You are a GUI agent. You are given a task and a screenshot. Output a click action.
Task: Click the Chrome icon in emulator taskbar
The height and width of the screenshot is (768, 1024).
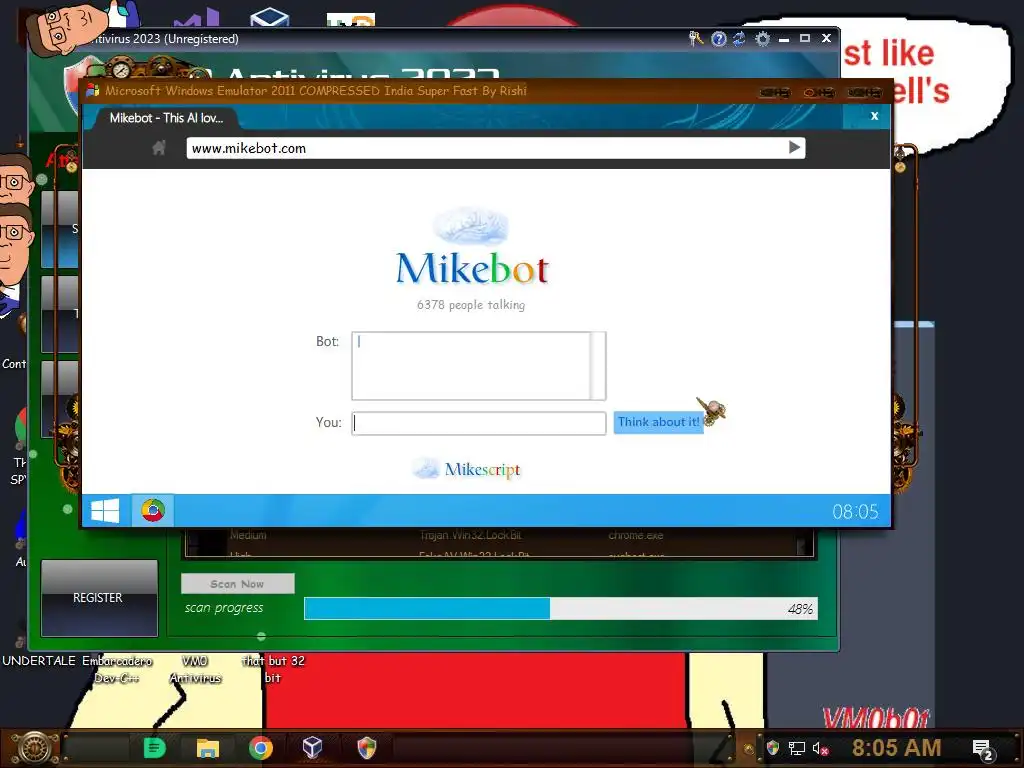click(x=153, y=511)
